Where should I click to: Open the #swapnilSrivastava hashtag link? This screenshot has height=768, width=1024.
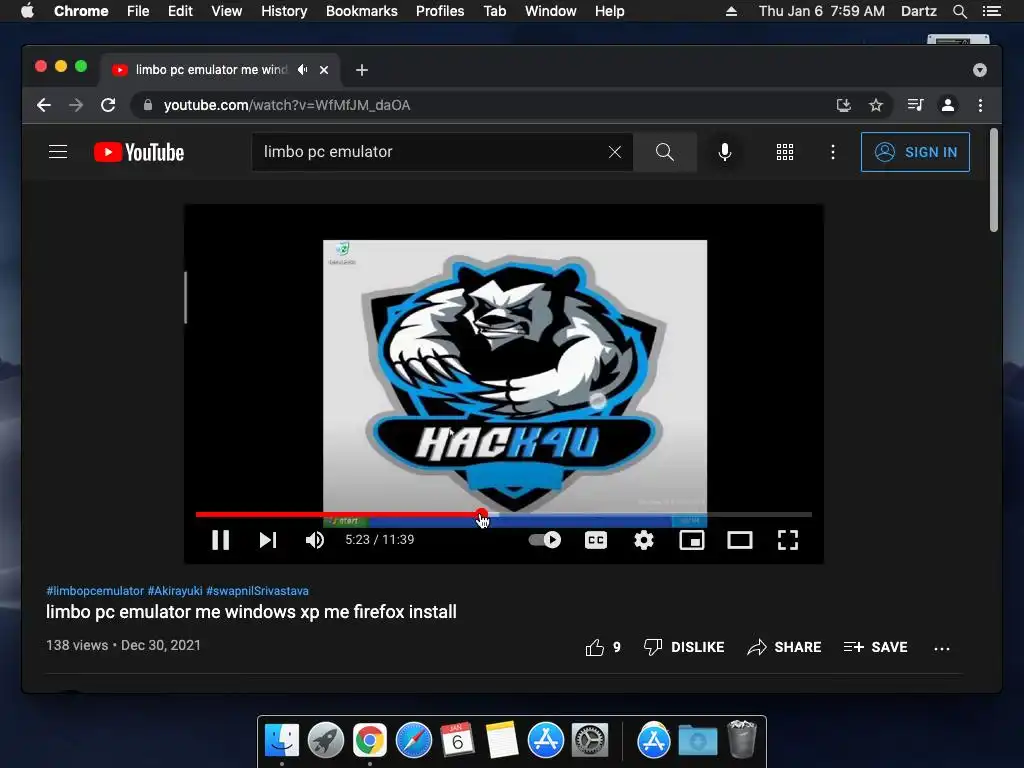pyautogui.click(x=257, y=591)
